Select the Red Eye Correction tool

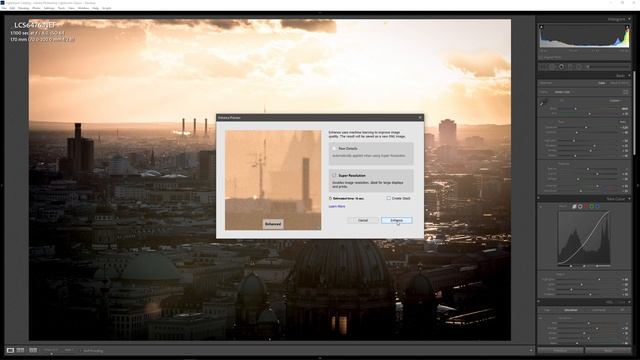[562, 67]
